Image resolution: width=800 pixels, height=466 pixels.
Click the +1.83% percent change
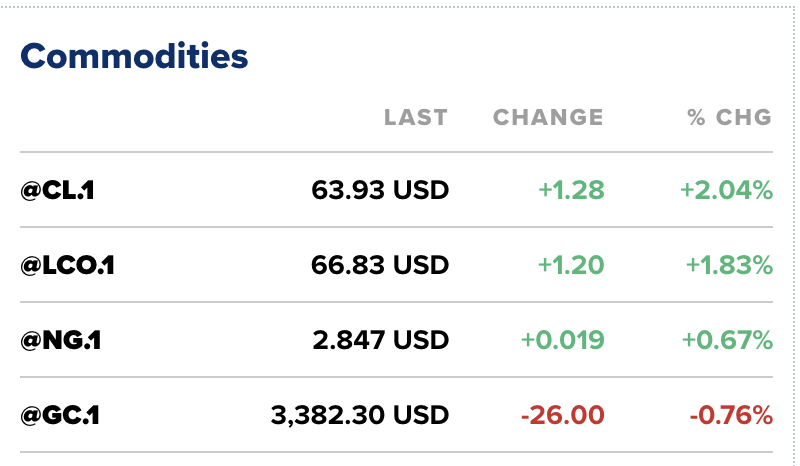(729, 265)
